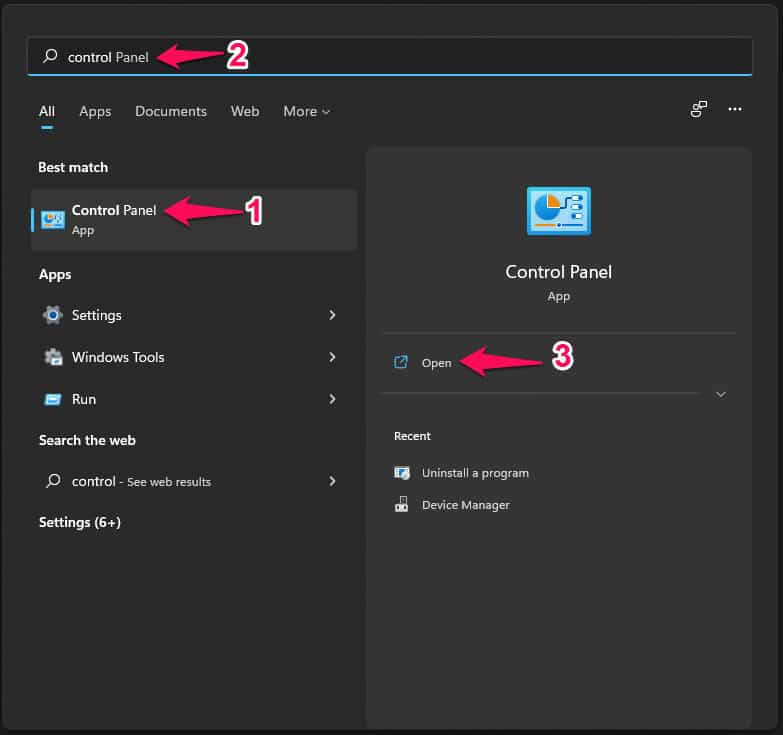Click the search across devices icon
Screen dimensions: 783x735
click(x=699, y=109)
